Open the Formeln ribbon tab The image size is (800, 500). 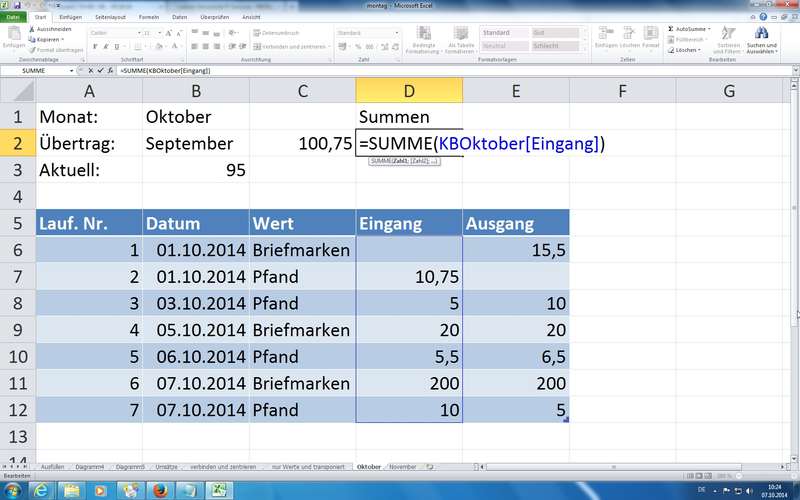point(147,17)
